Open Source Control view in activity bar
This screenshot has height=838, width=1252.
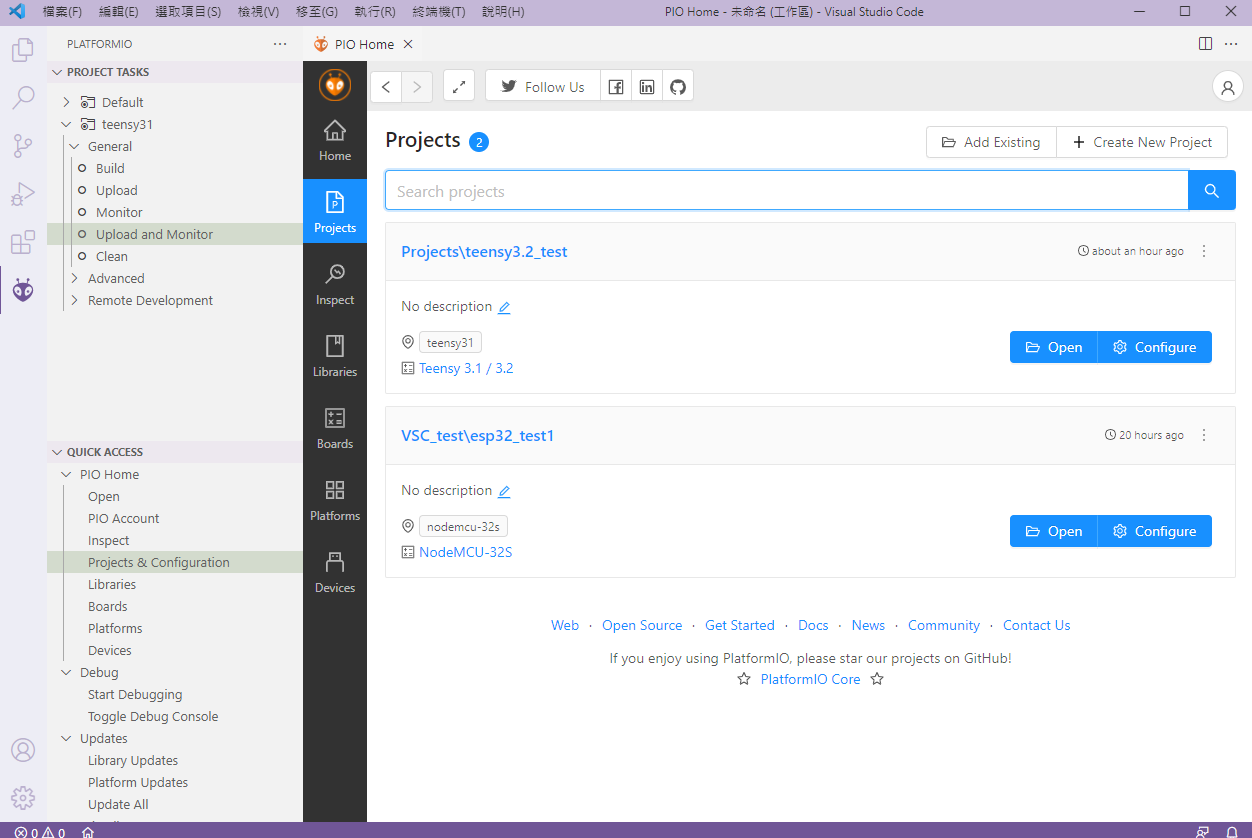(x=23, y=146)
